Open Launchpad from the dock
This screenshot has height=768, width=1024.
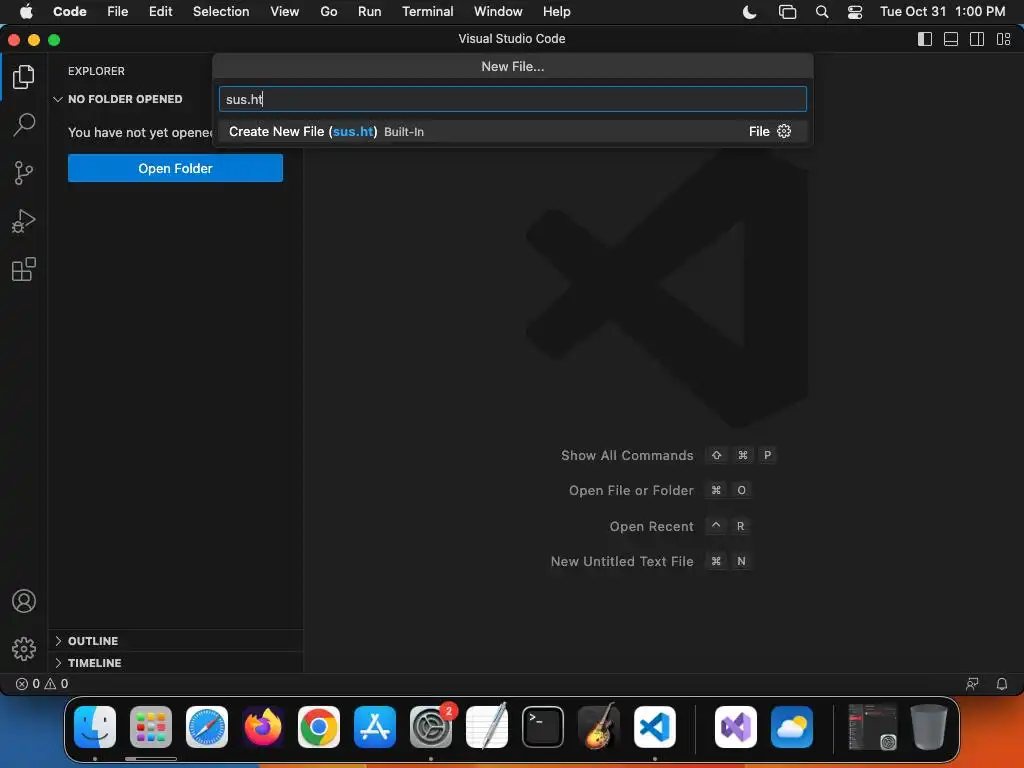pyautogui.click(x=151, y=726)
